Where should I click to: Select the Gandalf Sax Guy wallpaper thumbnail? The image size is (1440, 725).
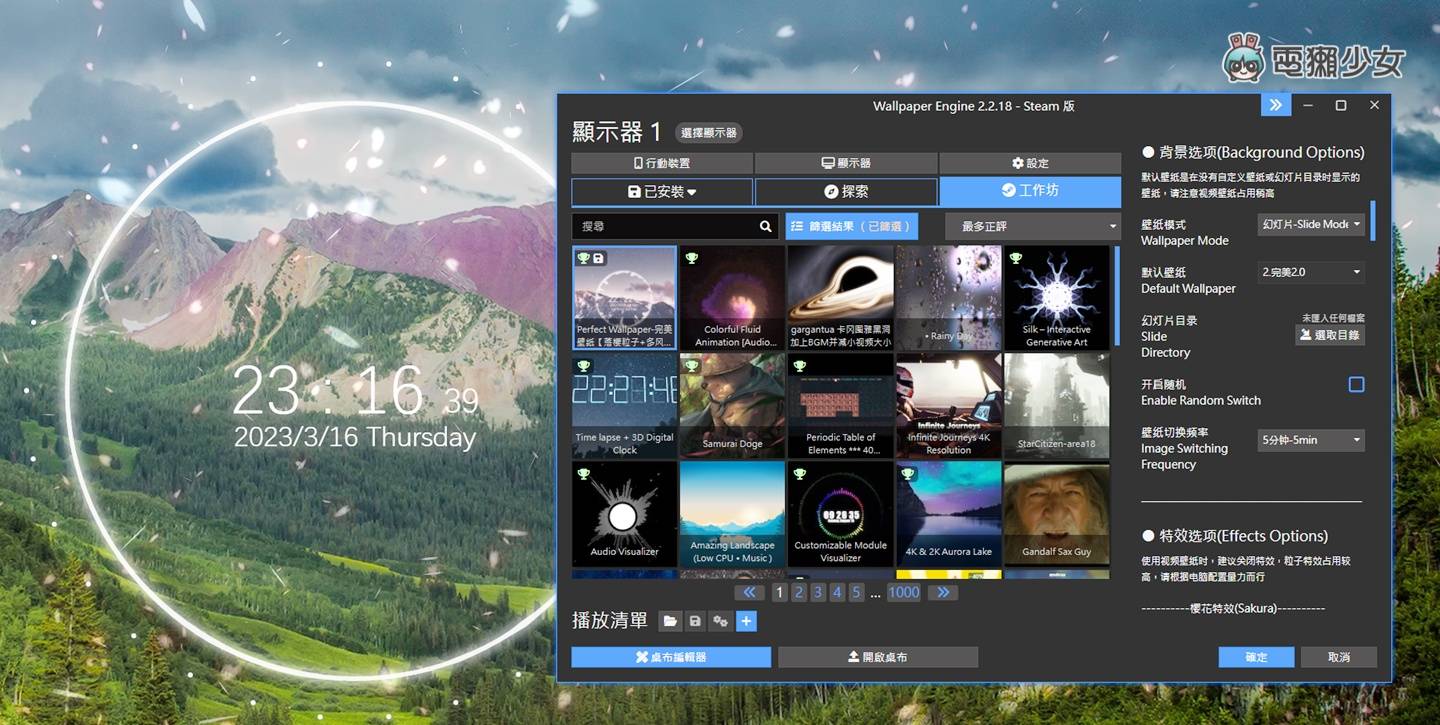1057,514
